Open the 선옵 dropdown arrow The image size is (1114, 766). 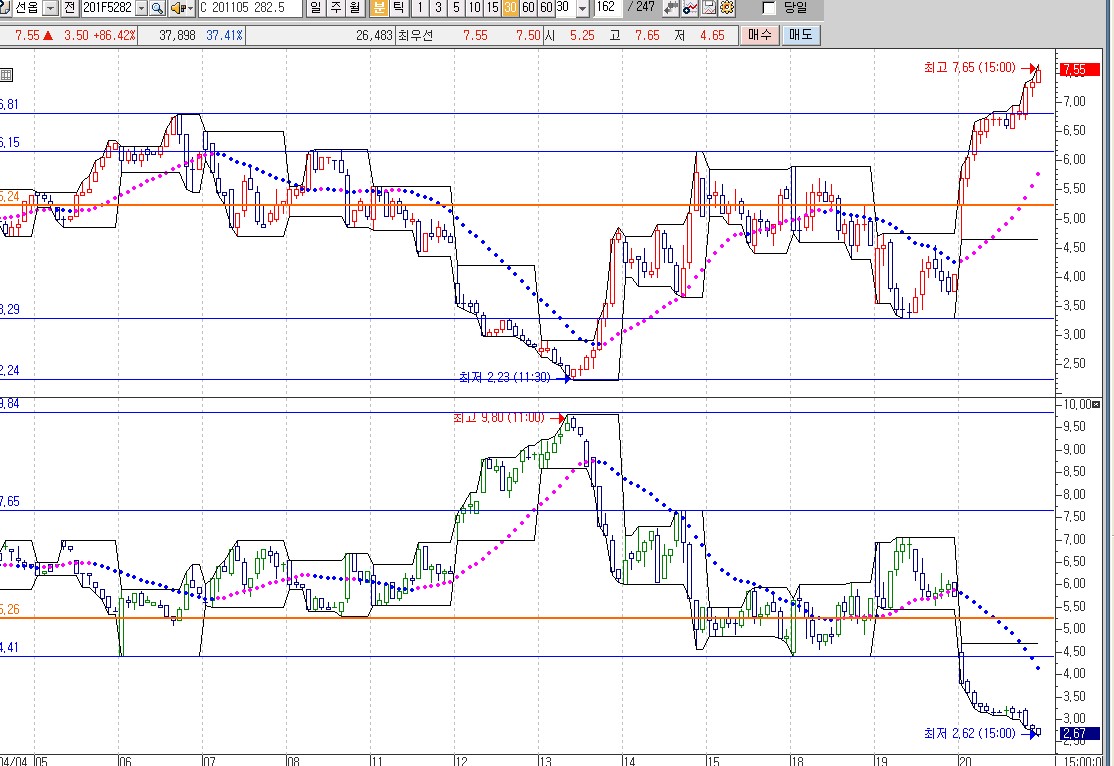(51, 8)
